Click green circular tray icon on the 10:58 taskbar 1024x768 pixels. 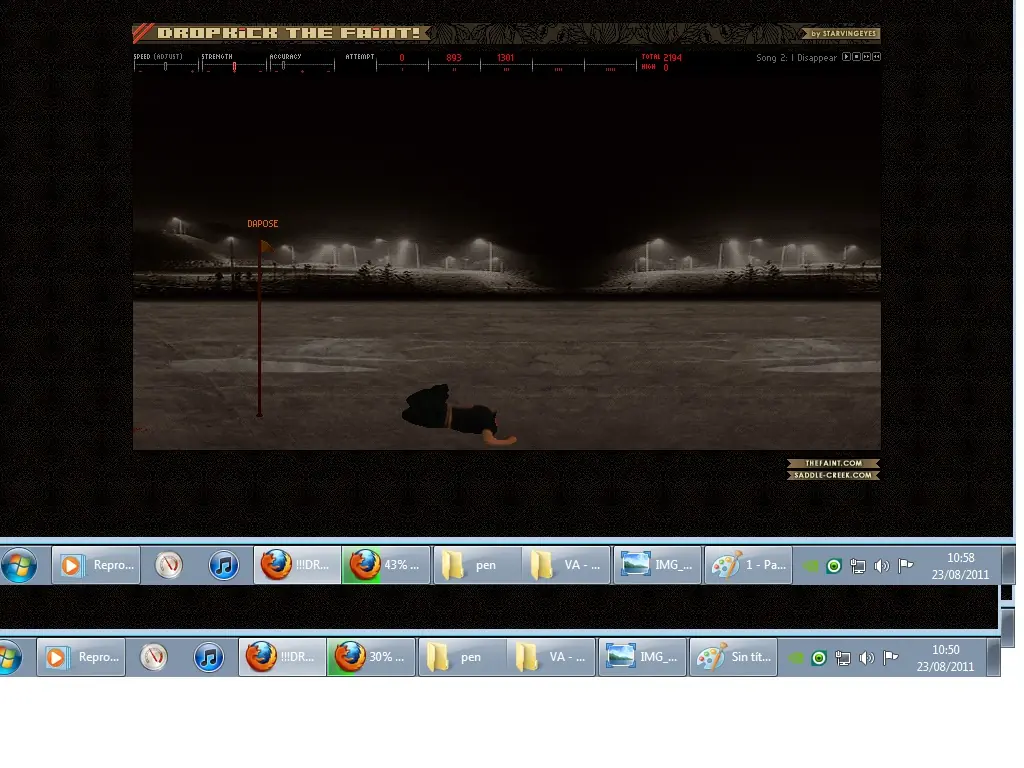834,566
